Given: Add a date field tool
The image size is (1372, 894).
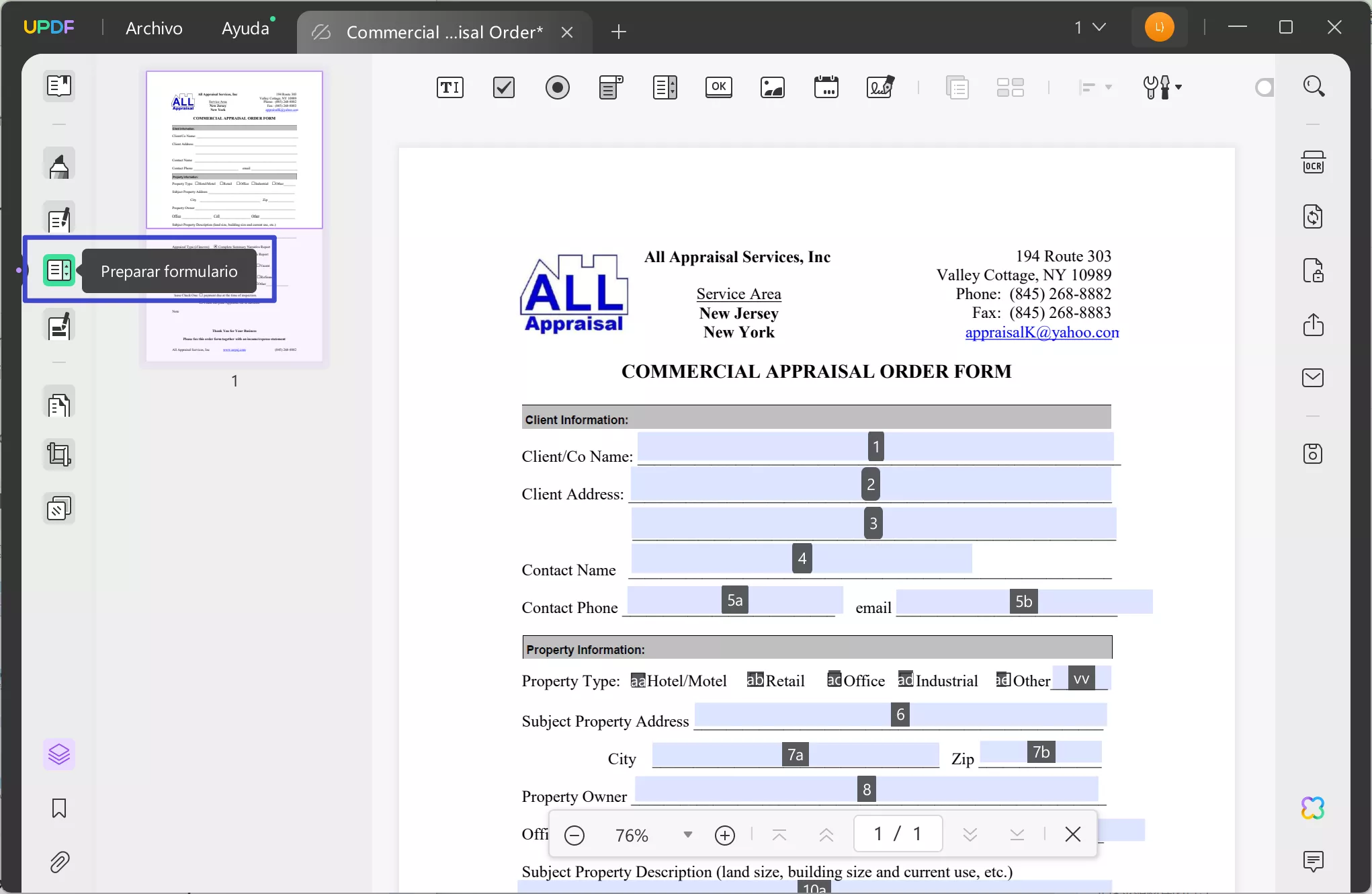Looking at the screenshot, I should click(x=826, y=87).
